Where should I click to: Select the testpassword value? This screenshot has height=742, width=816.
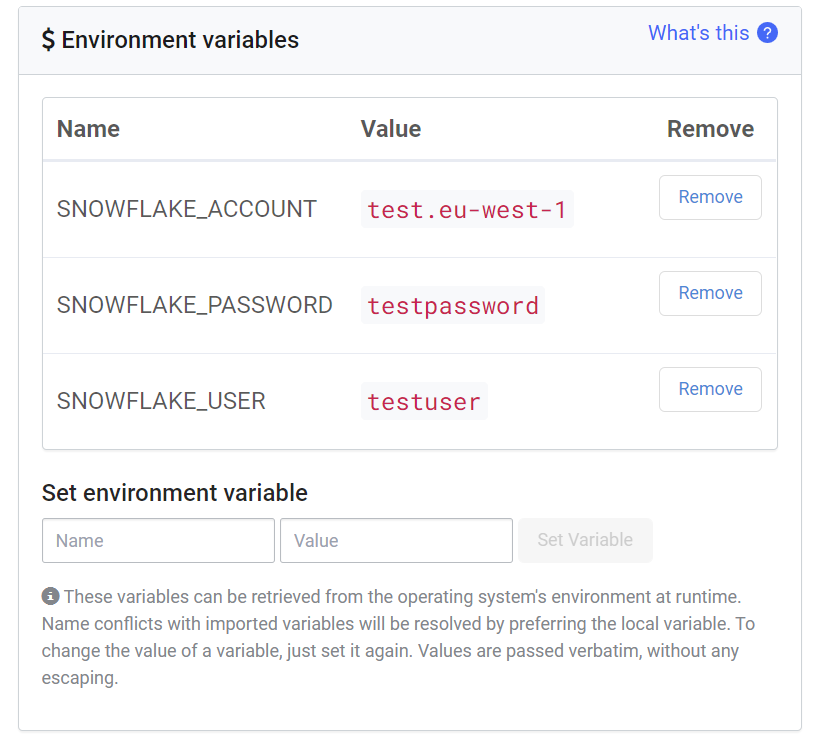click(x=453, y=306)
